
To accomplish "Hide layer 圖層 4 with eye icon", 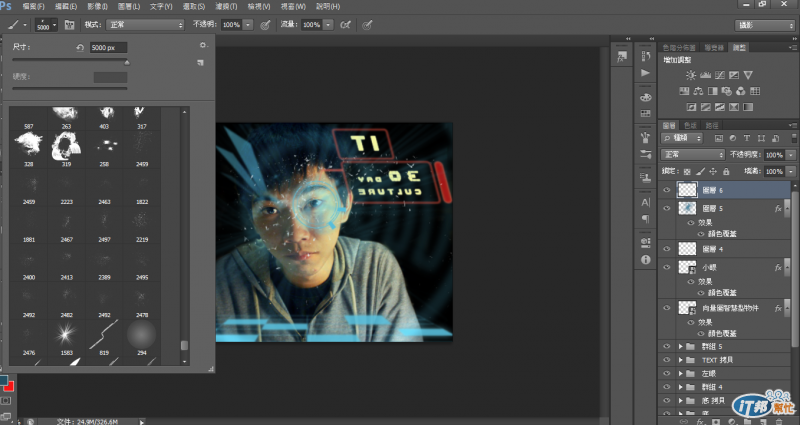I will (666, 249).
